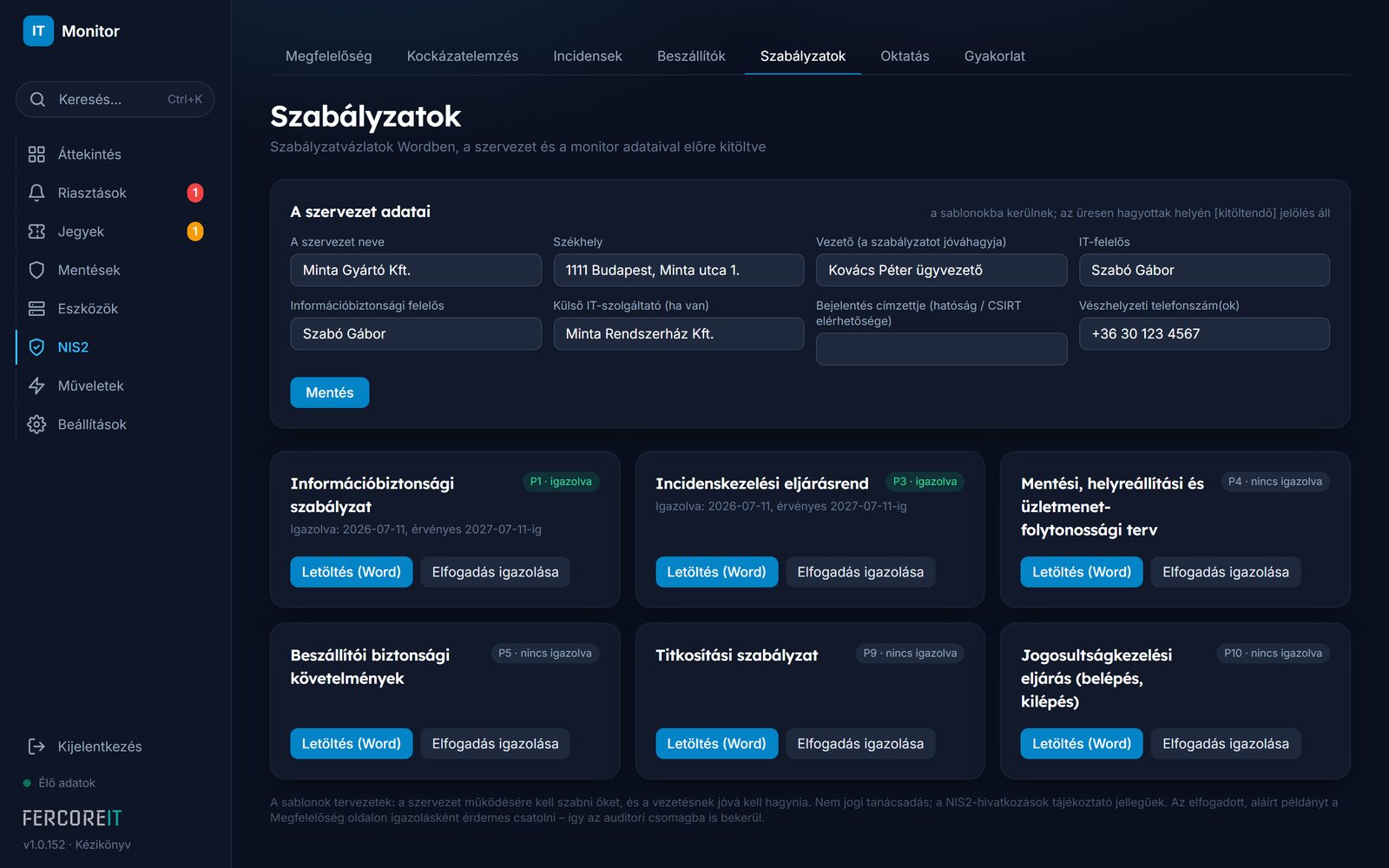Open the Kockázatelemzés tab
Image resolution: width=1389 pixels, height=868 pixels.
click(463, 56)
